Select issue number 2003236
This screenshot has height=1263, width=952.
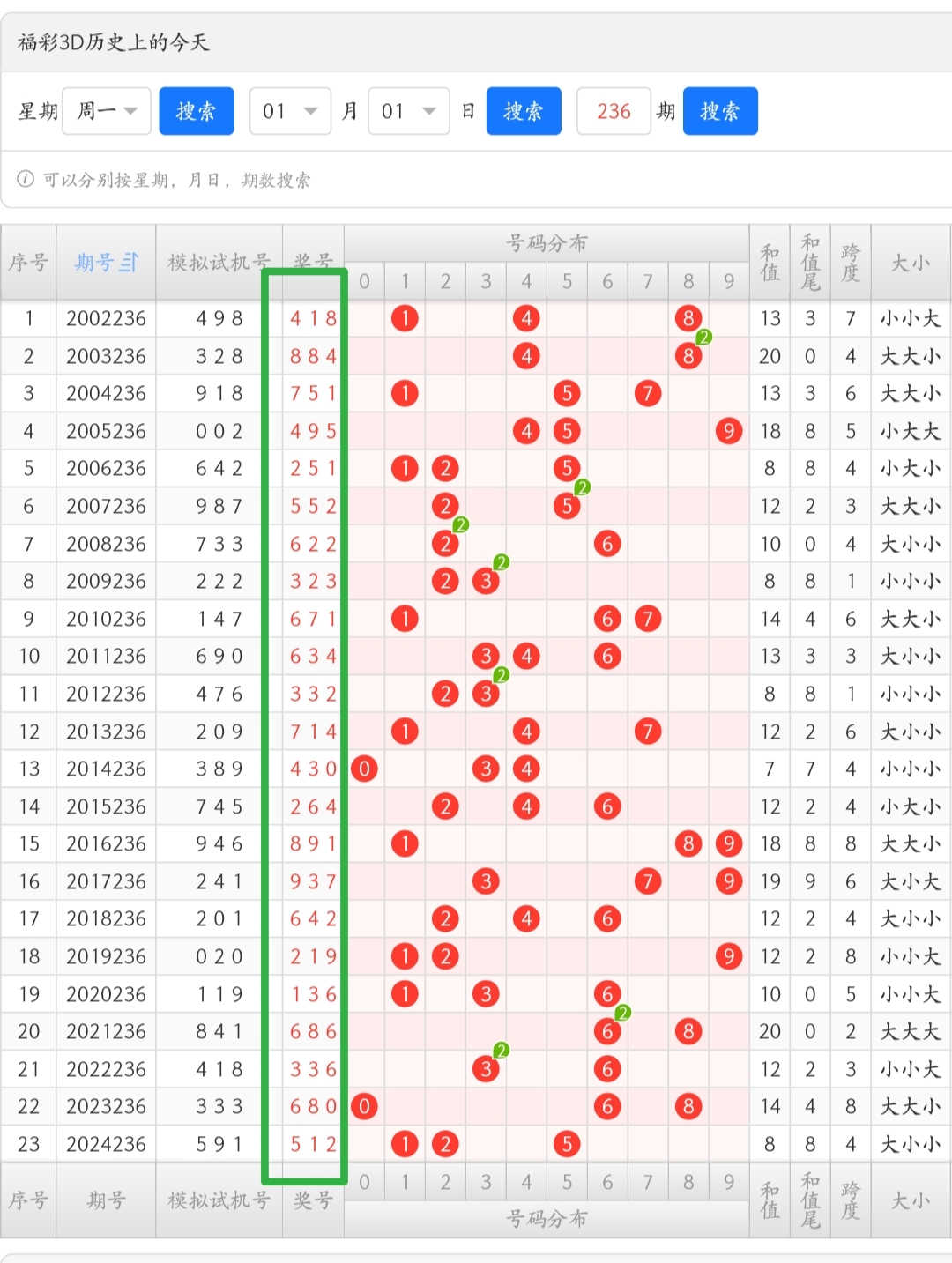[106, 356]
